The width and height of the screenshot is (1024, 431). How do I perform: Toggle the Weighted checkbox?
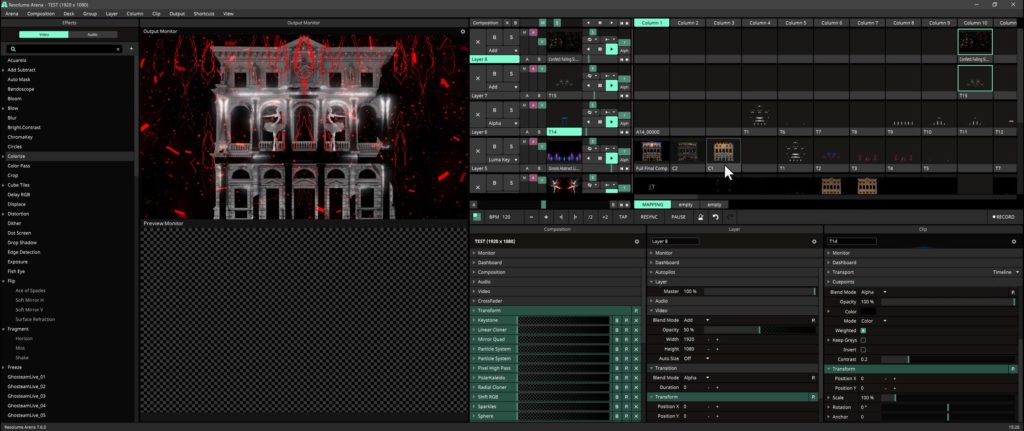click(x=863, y=330)
